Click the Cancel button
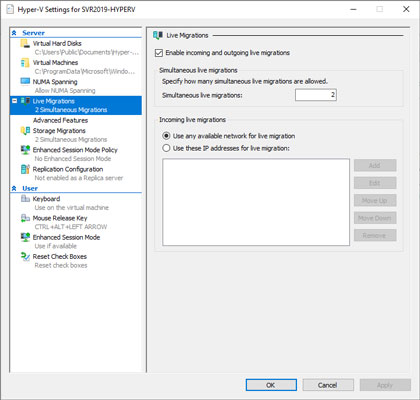Viewport: 420px width, 400px height. tap(328, 385)
